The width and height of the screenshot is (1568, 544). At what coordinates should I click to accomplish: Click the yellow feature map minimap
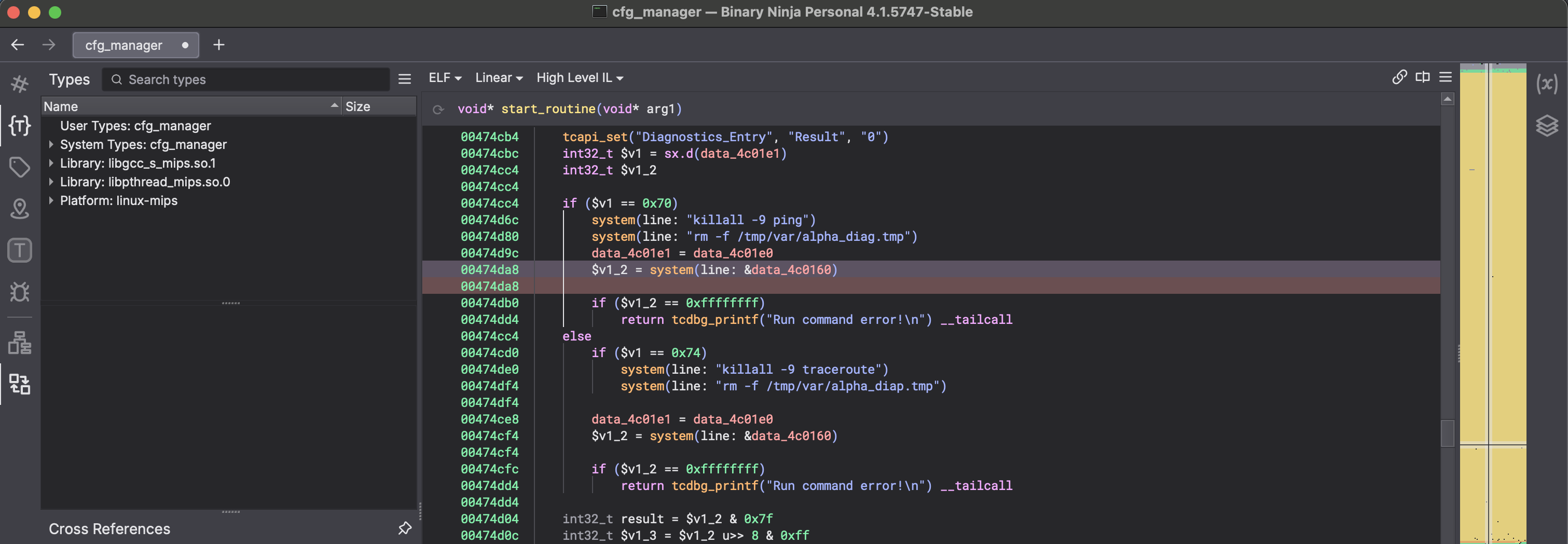[1493, 303]
